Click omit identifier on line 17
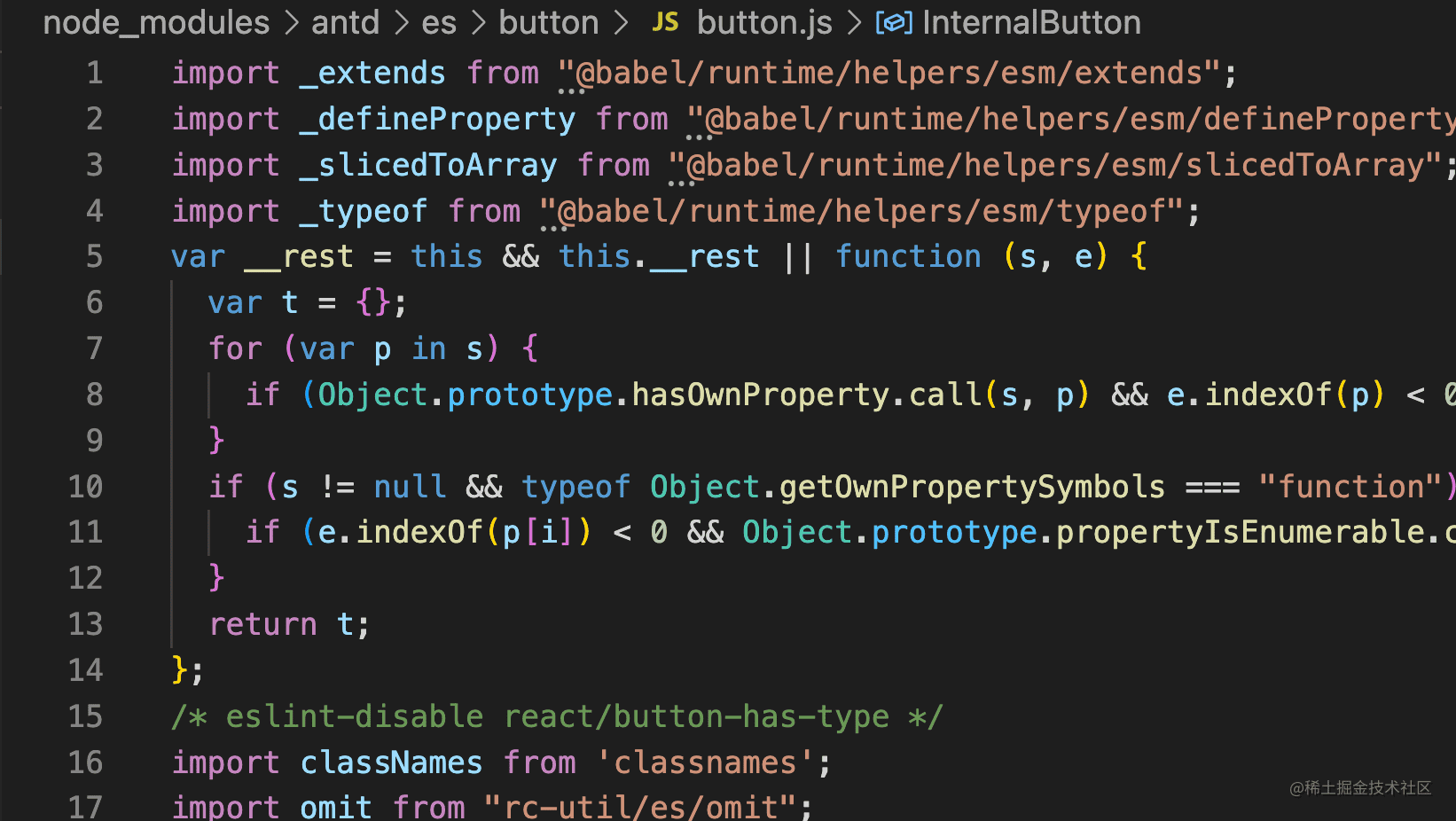Screen dimensions: 1456x821 pyautogui.click(x=335, y=807)
